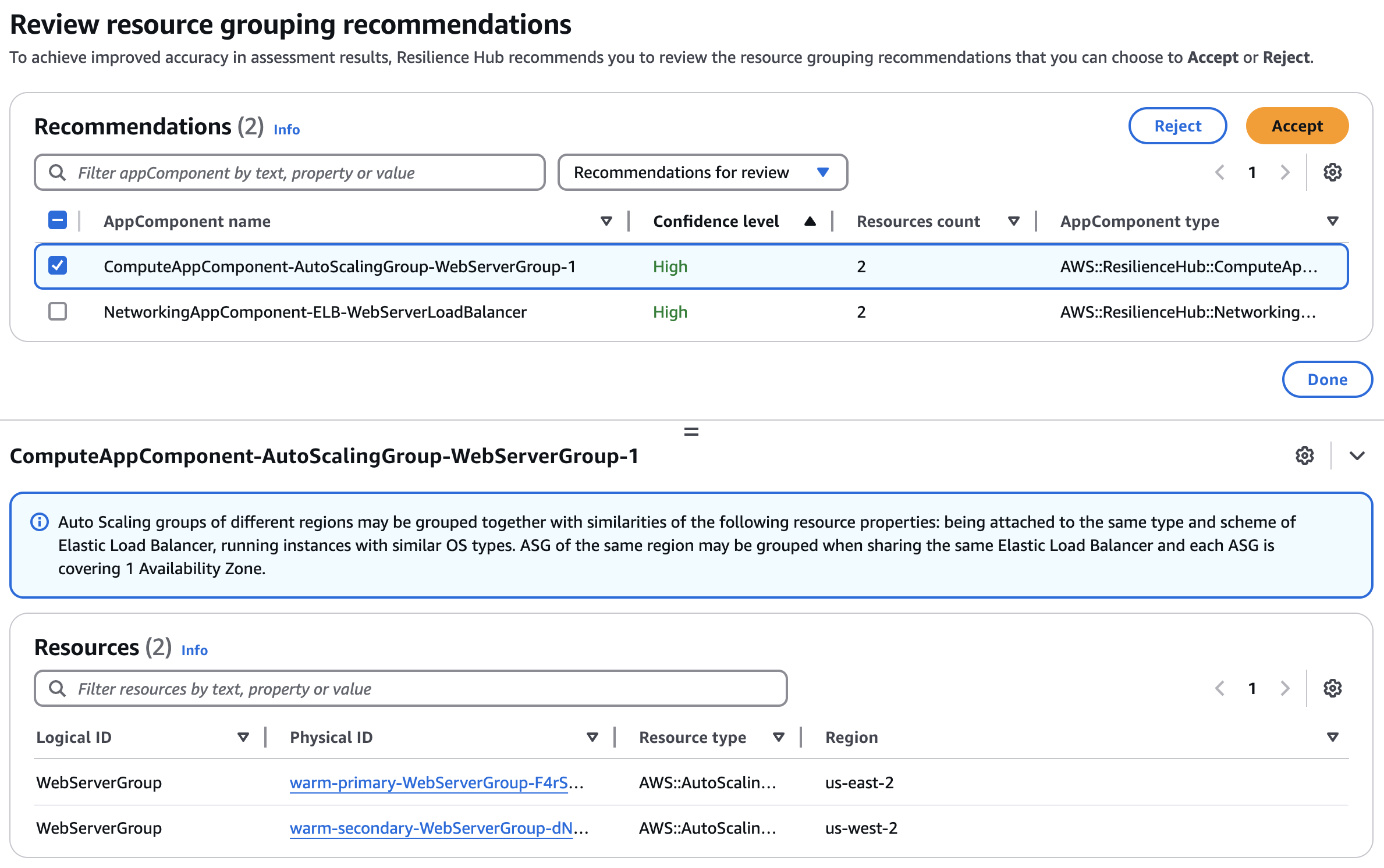The image size is (1384, 868).
Task: Open settings gear beside ComputeAppComponent heading
Action: pos(1304,456)
